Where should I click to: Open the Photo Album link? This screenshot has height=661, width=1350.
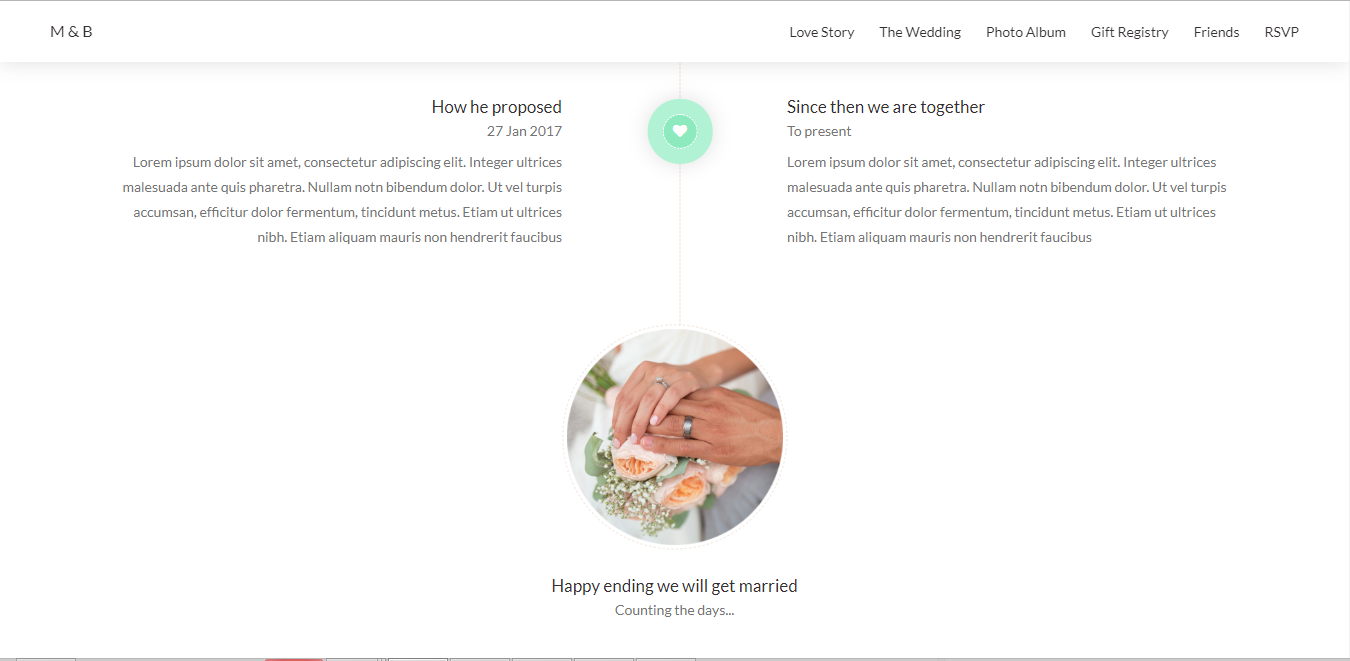1026,32
